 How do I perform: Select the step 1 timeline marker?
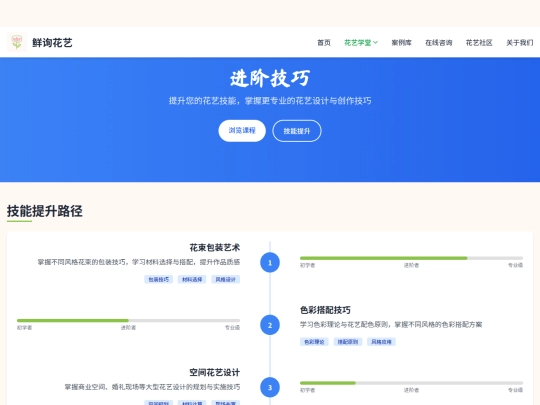[270, 263]
